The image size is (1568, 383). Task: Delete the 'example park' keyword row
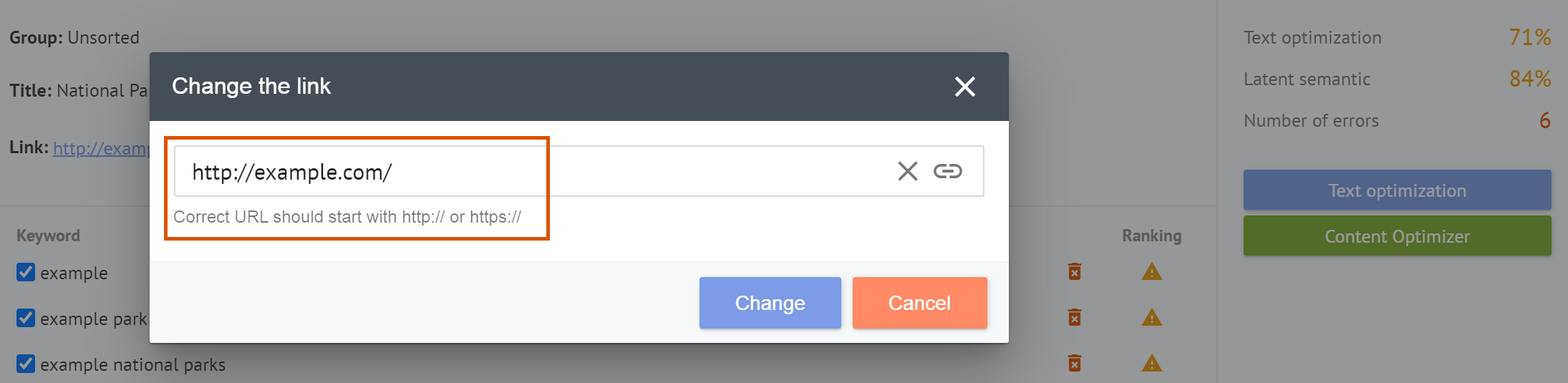(x=1074, y=317)
